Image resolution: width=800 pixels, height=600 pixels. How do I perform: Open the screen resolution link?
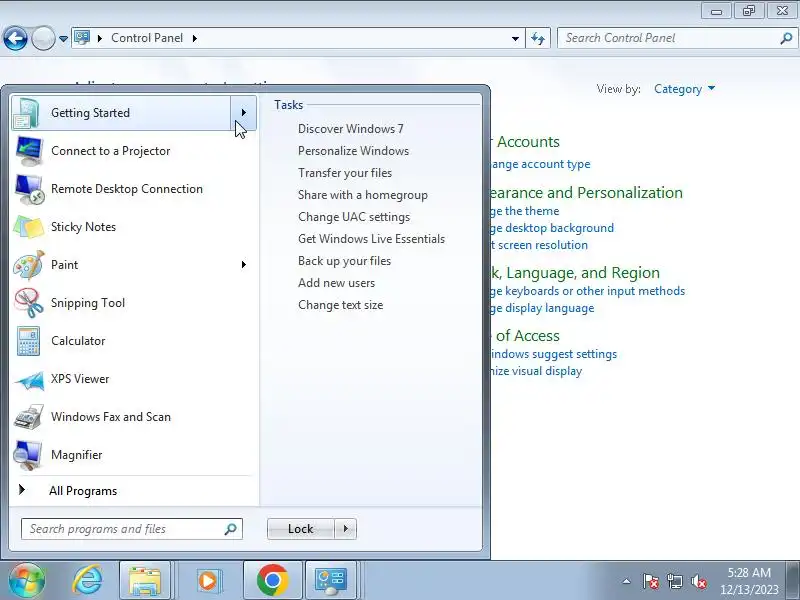click(540, 245)
